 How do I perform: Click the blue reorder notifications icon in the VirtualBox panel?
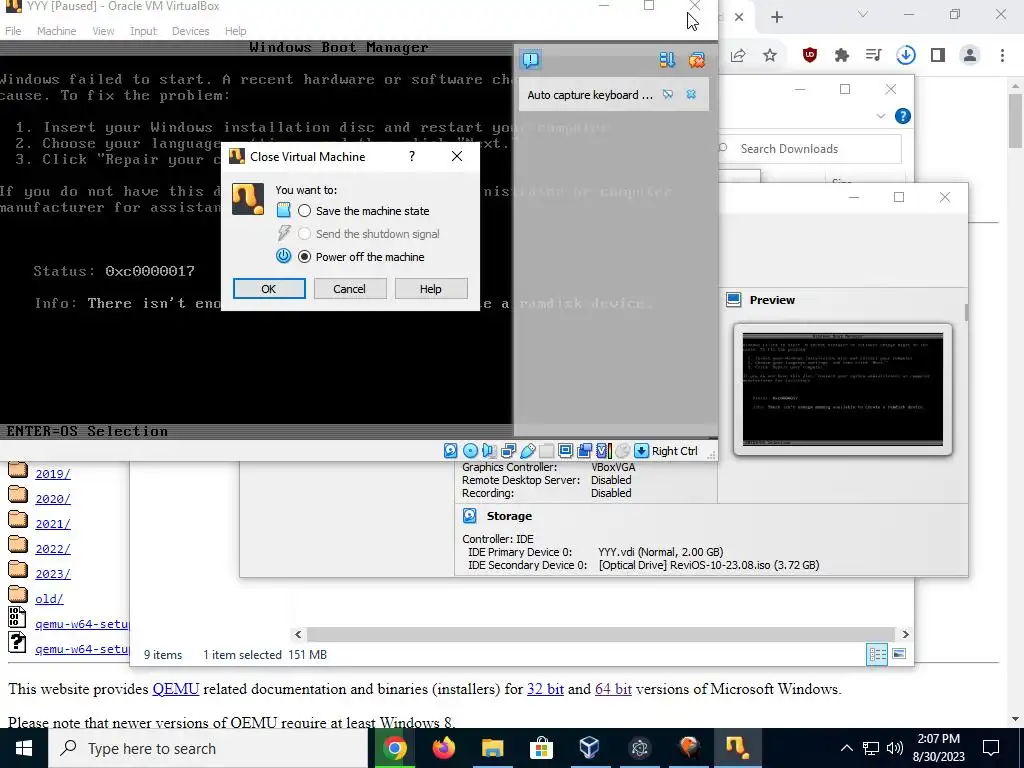(667, 60)
